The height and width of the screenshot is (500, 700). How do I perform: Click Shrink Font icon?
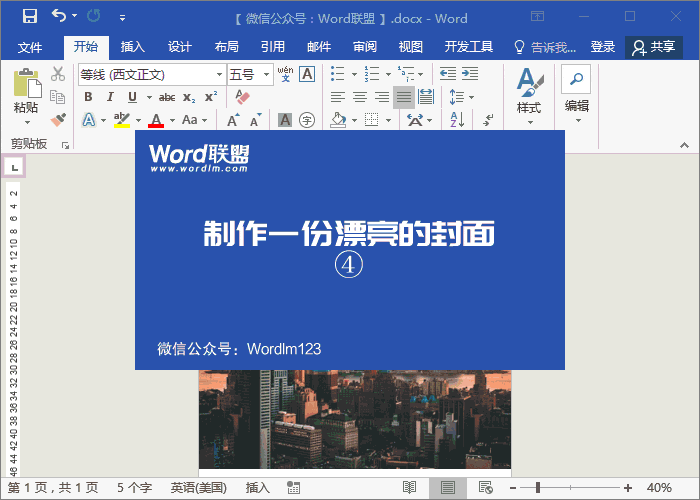point(255,120)
